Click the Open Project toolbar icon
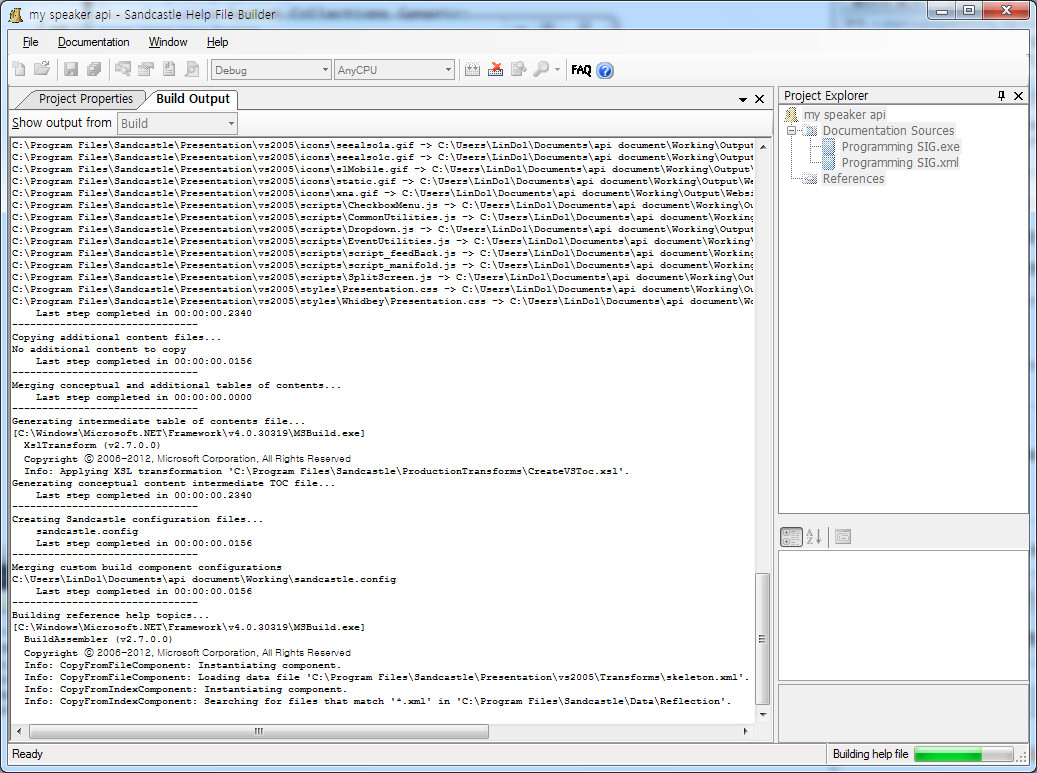Viewport: 1037px width, 773px height. pos(40,69)
